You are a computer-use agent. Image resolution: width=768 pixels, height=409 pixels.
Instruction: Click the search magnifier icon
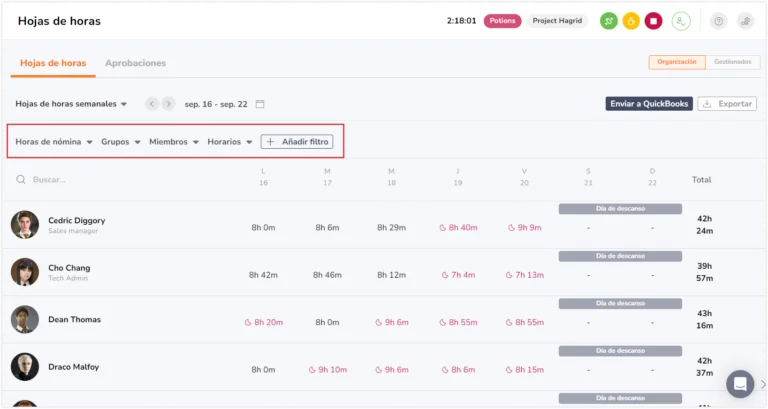21,180
